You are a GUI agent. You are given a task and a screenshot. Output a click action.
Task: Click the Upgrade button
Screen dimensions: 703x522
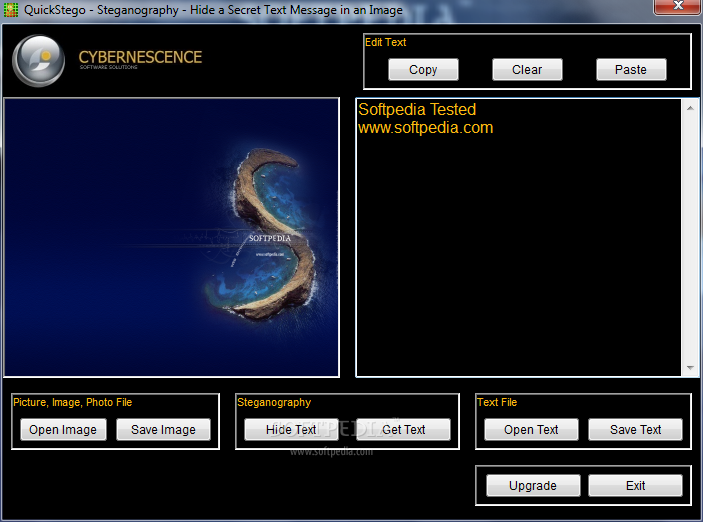point(533,486)
